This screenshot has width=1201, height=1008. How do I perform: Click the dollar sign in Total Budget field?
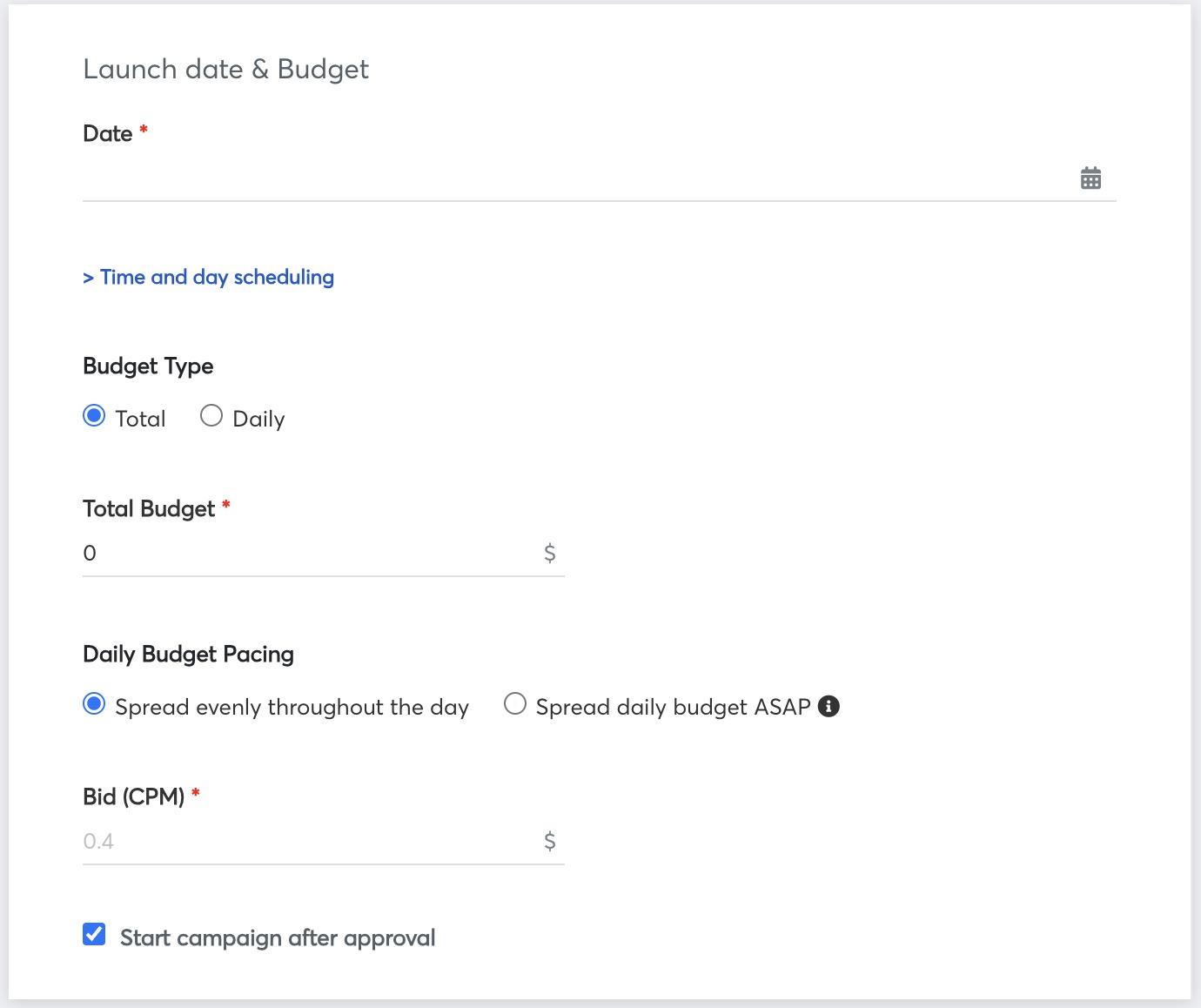[x=550, y=553]
